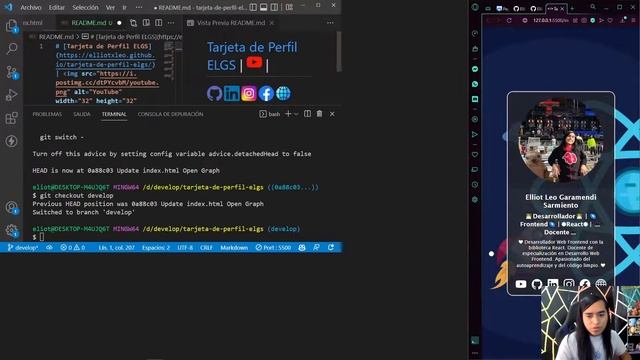Viewport: 640px width, 360px height.
Task: Open the LinkedIn icon in README preview
Action: pos(231,93)
